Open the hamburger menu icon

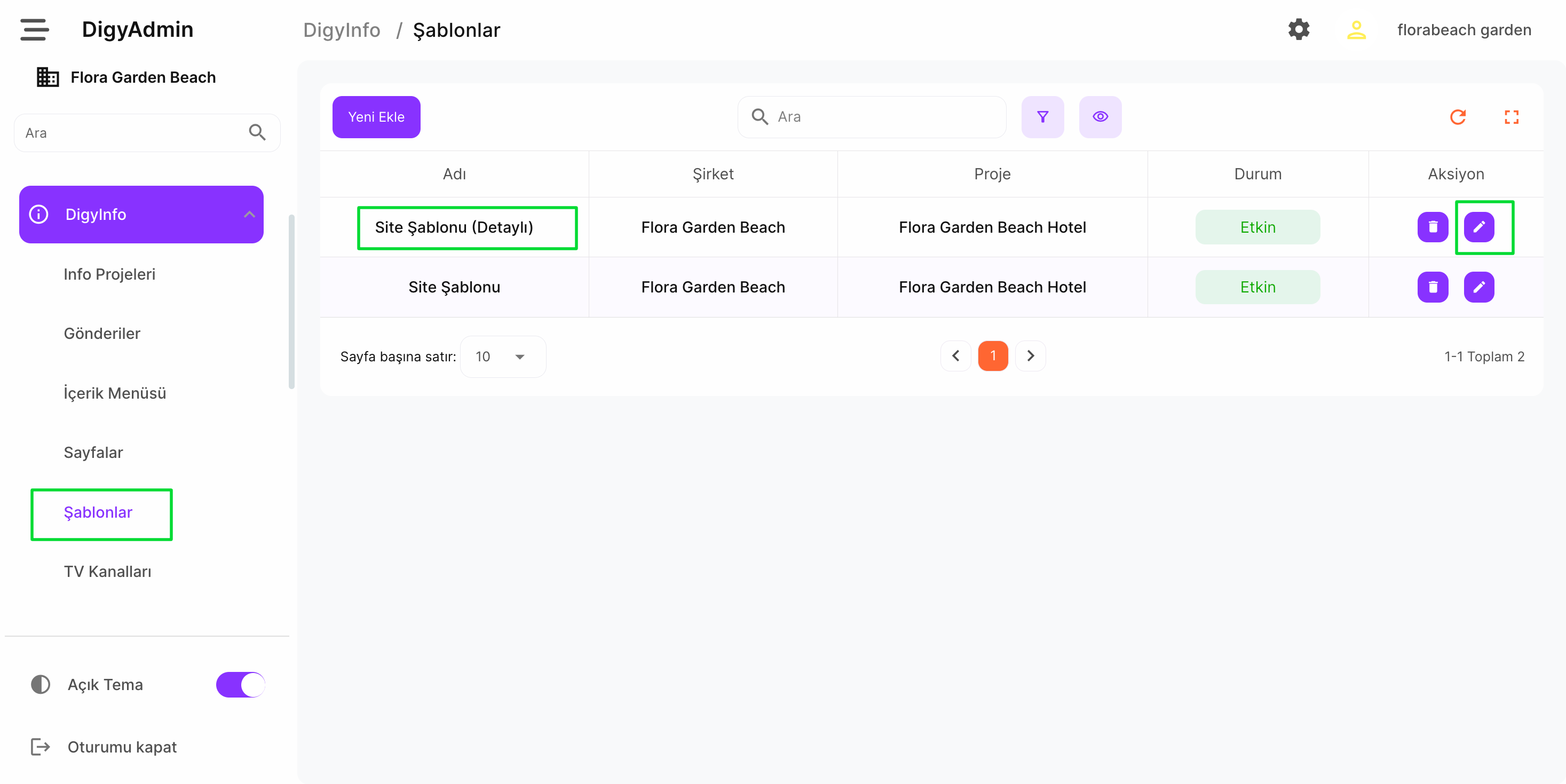click(x=34, y=29)
